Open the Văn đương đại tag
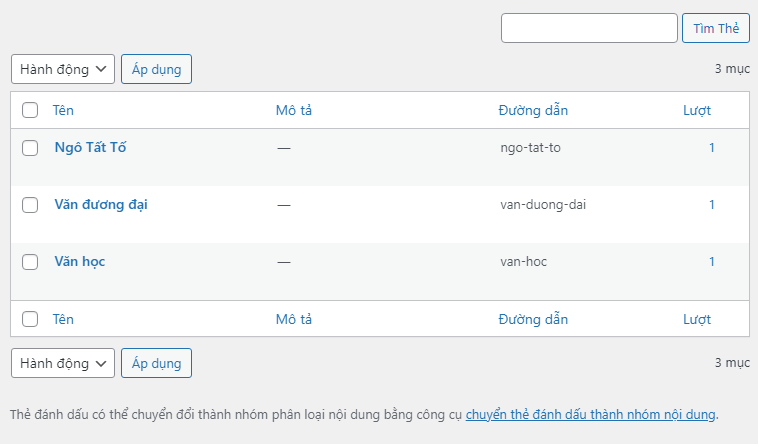 pyautogui.click(x=101, y=204)
